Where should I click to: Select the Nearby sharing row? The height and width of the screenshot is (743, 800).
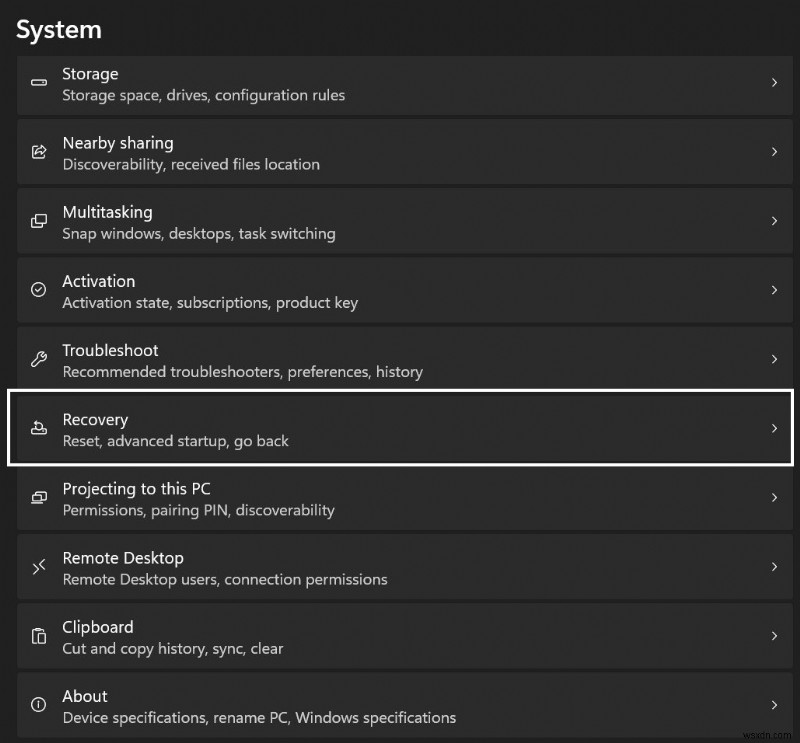click(x=400, y=152)
